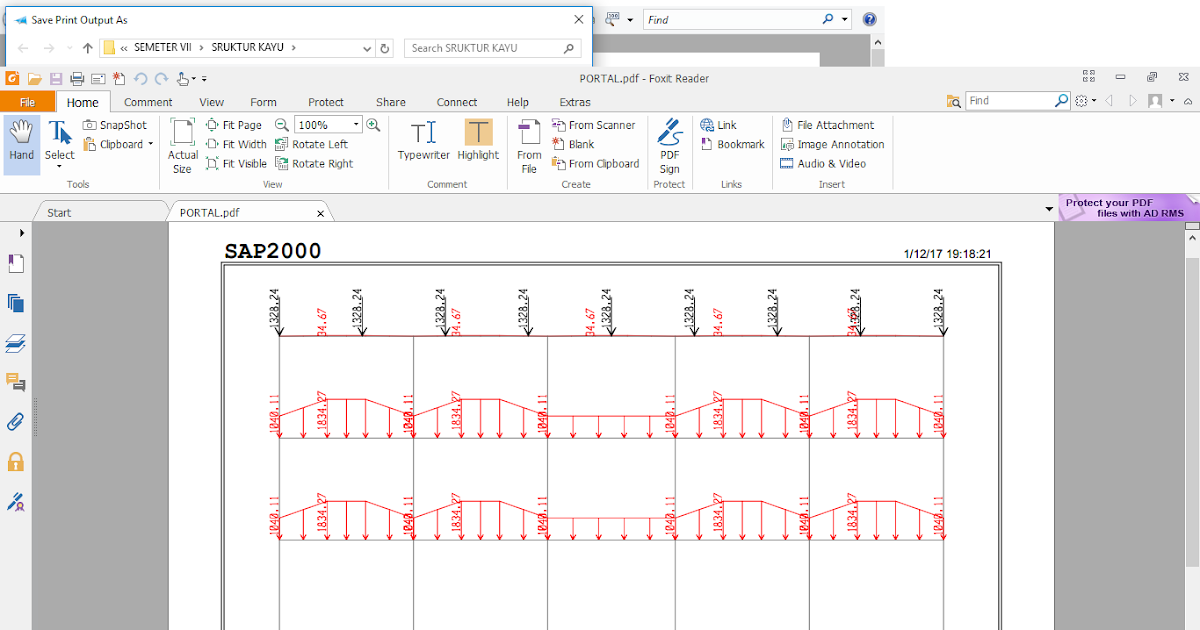Rotate the page left
The image size is (1200, 630).
pos(311,144)
